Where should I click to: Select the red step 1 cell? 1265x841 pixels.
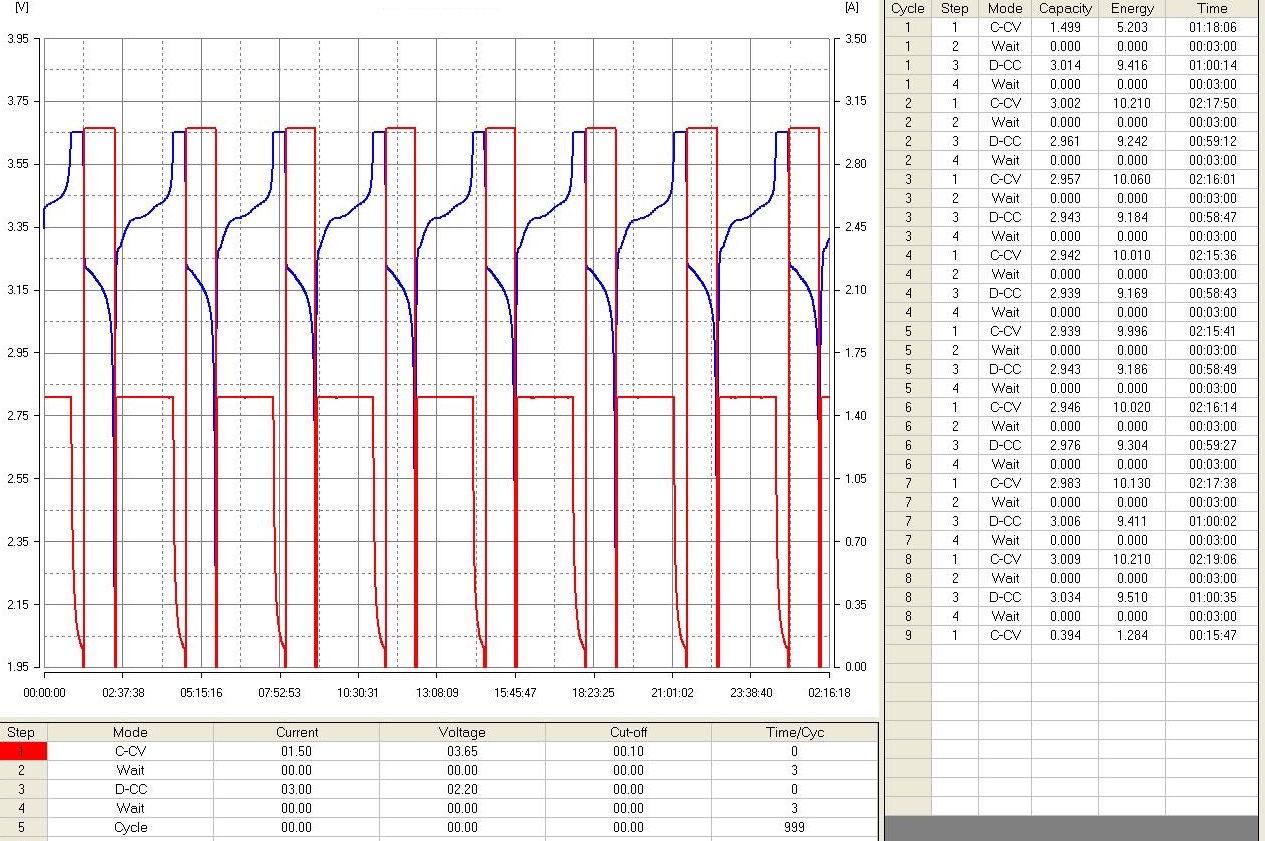[x=24, y=751]
